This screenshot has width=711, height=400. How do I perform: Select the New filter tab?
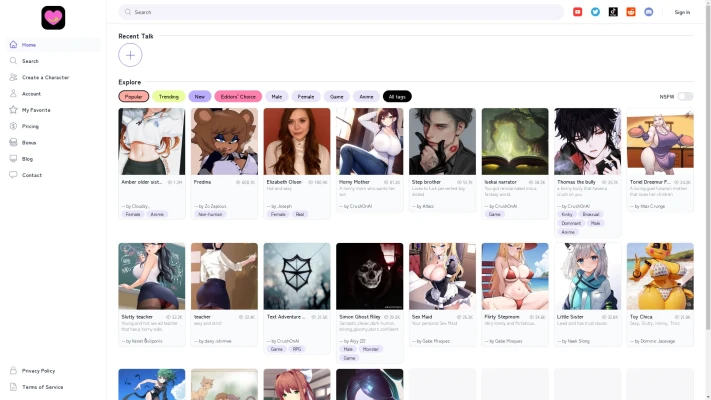pos(200,97)
